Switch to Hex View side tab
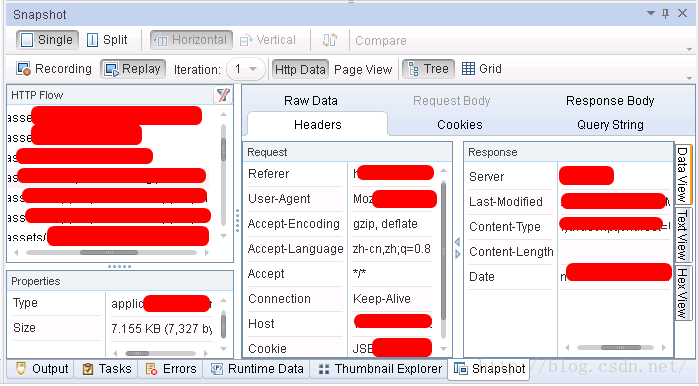 point(683,294)
